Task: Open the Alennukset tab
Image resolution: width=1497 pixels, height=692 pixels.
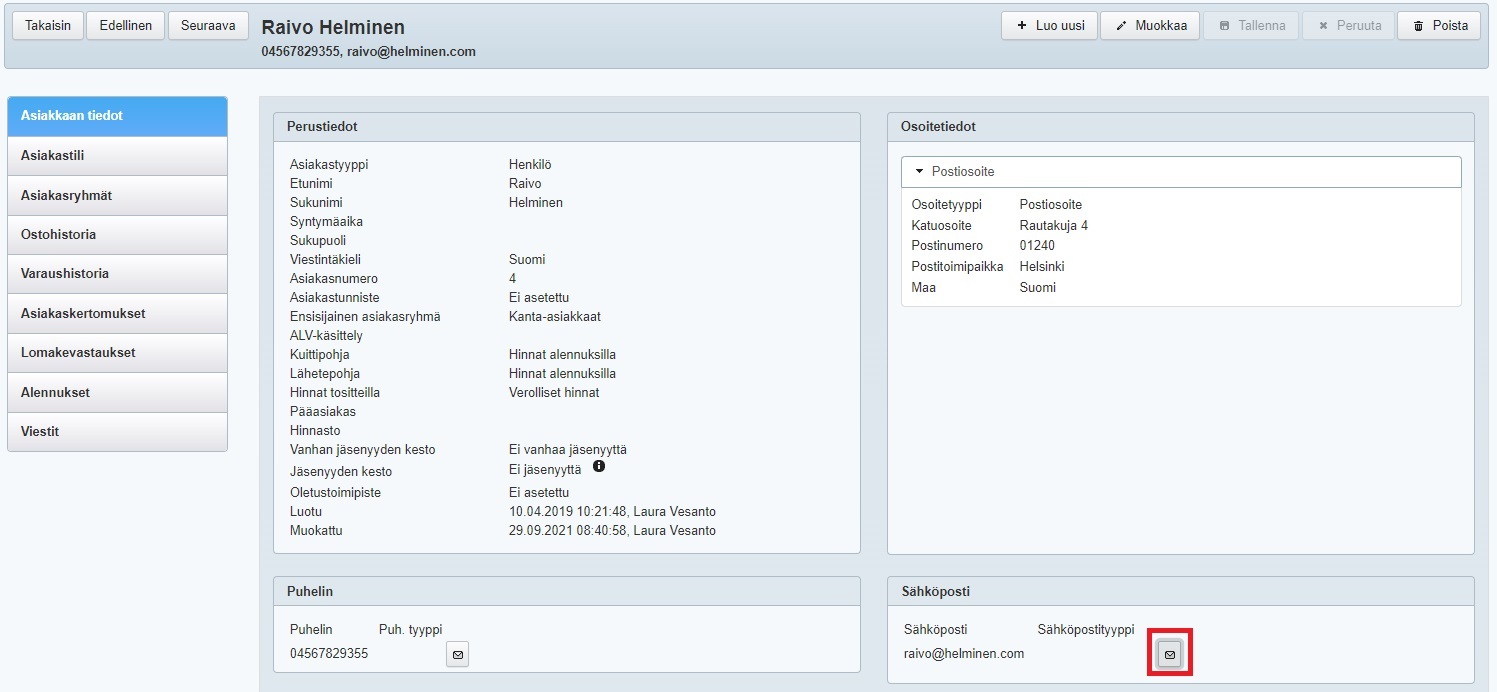Action: tap(117, 393)
